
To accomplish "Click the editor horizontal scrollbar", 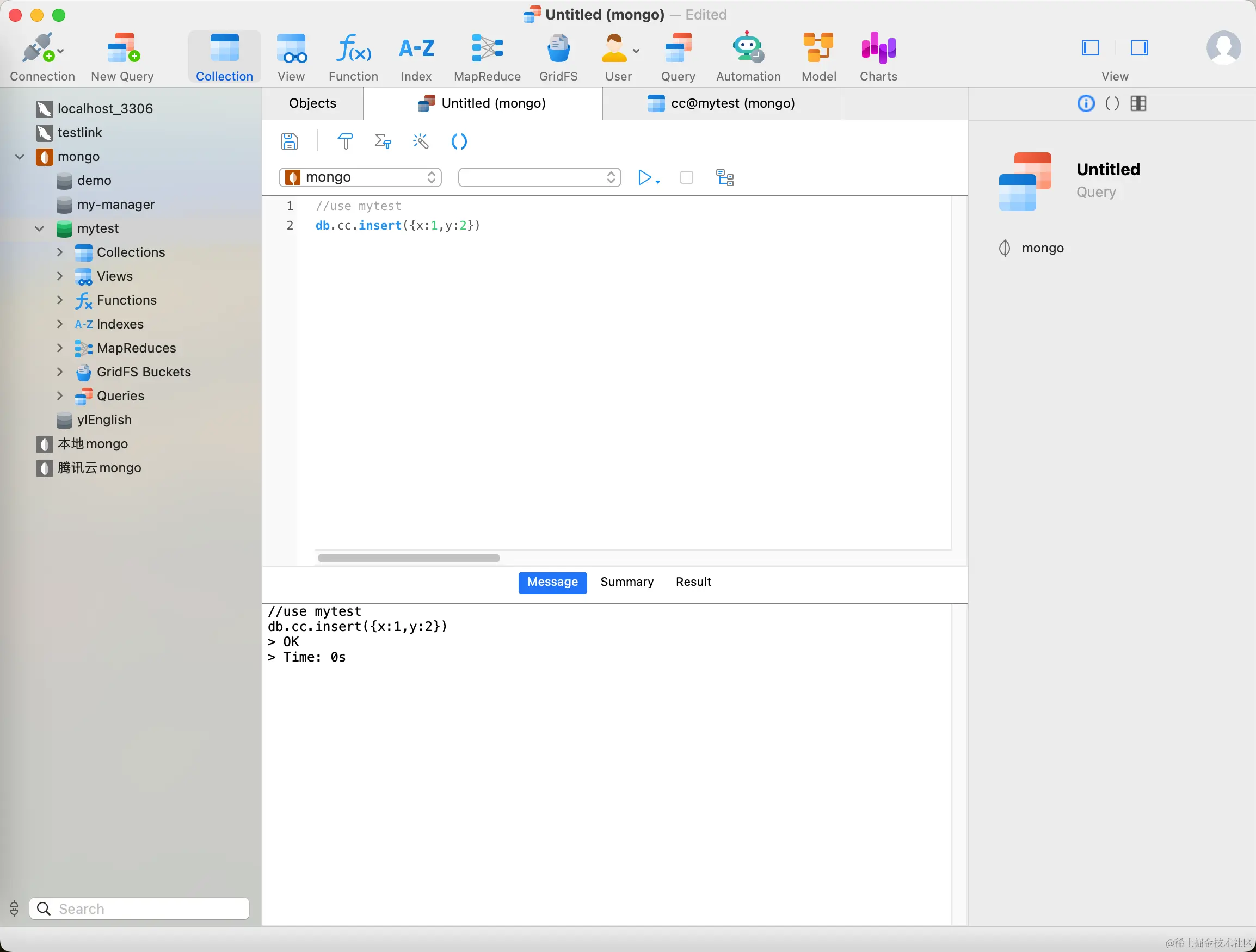I will pos(408,558).
